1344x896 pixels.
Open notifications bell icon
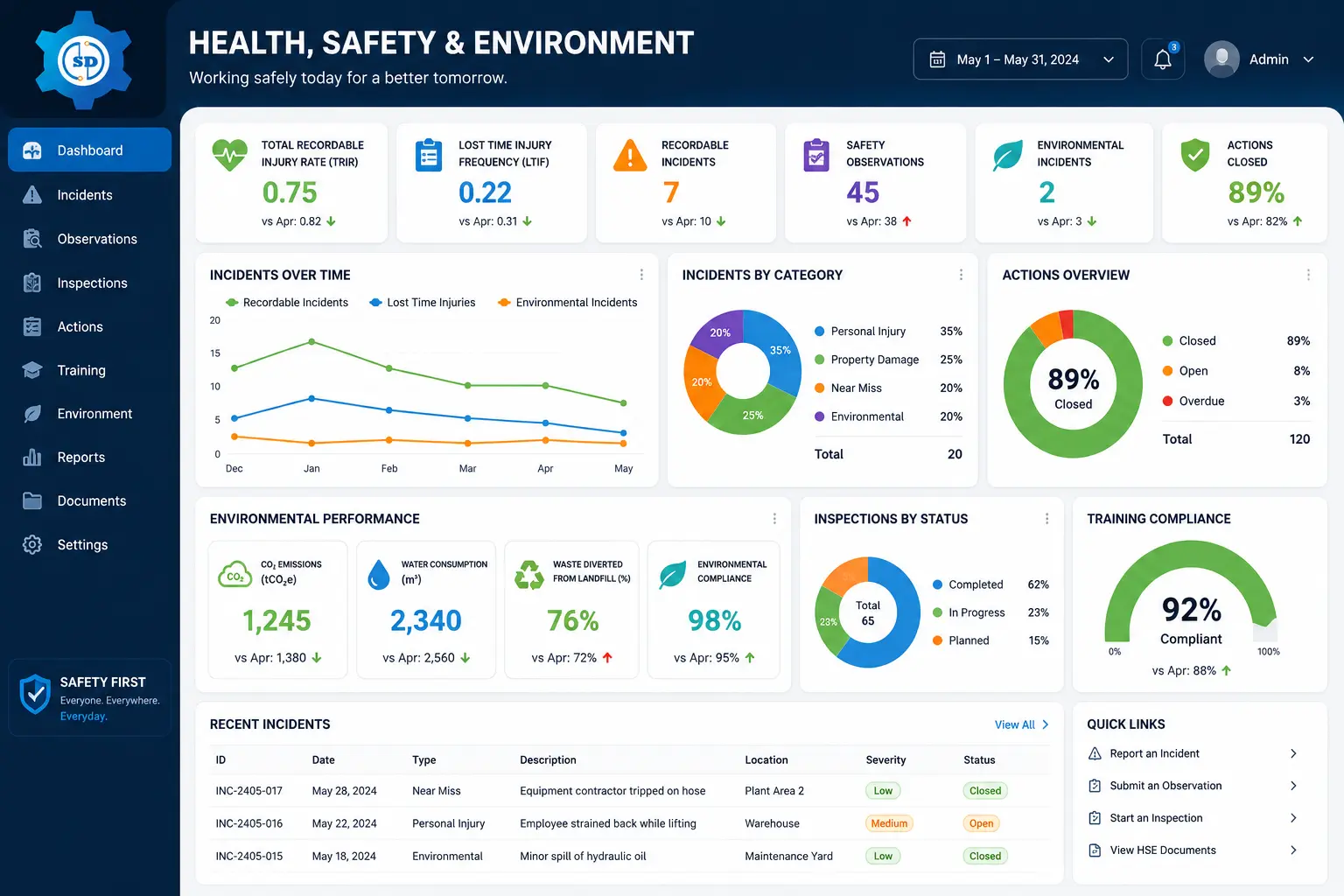(1163, 59)
